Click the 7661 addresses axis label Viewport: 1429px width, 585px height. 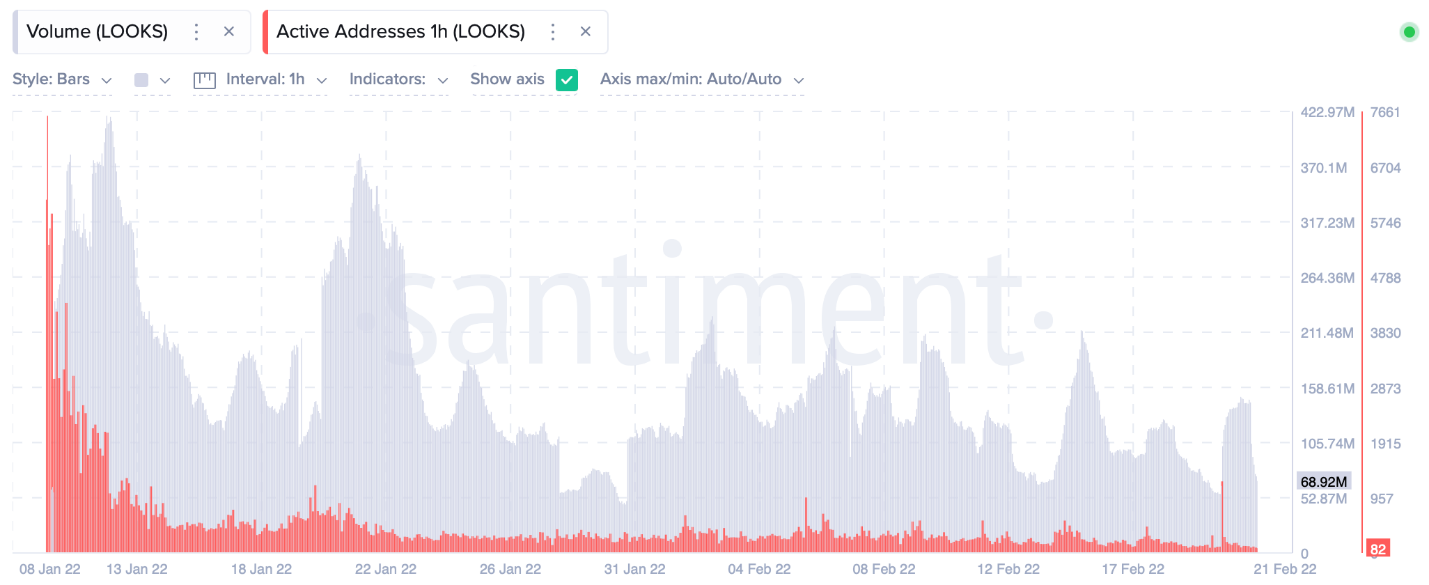coord(1386,112)
